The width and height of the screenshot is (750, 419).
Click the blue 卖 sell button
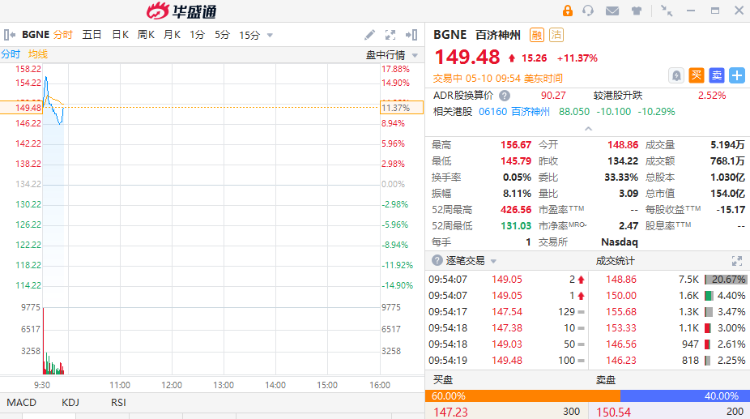coord(717,76)
